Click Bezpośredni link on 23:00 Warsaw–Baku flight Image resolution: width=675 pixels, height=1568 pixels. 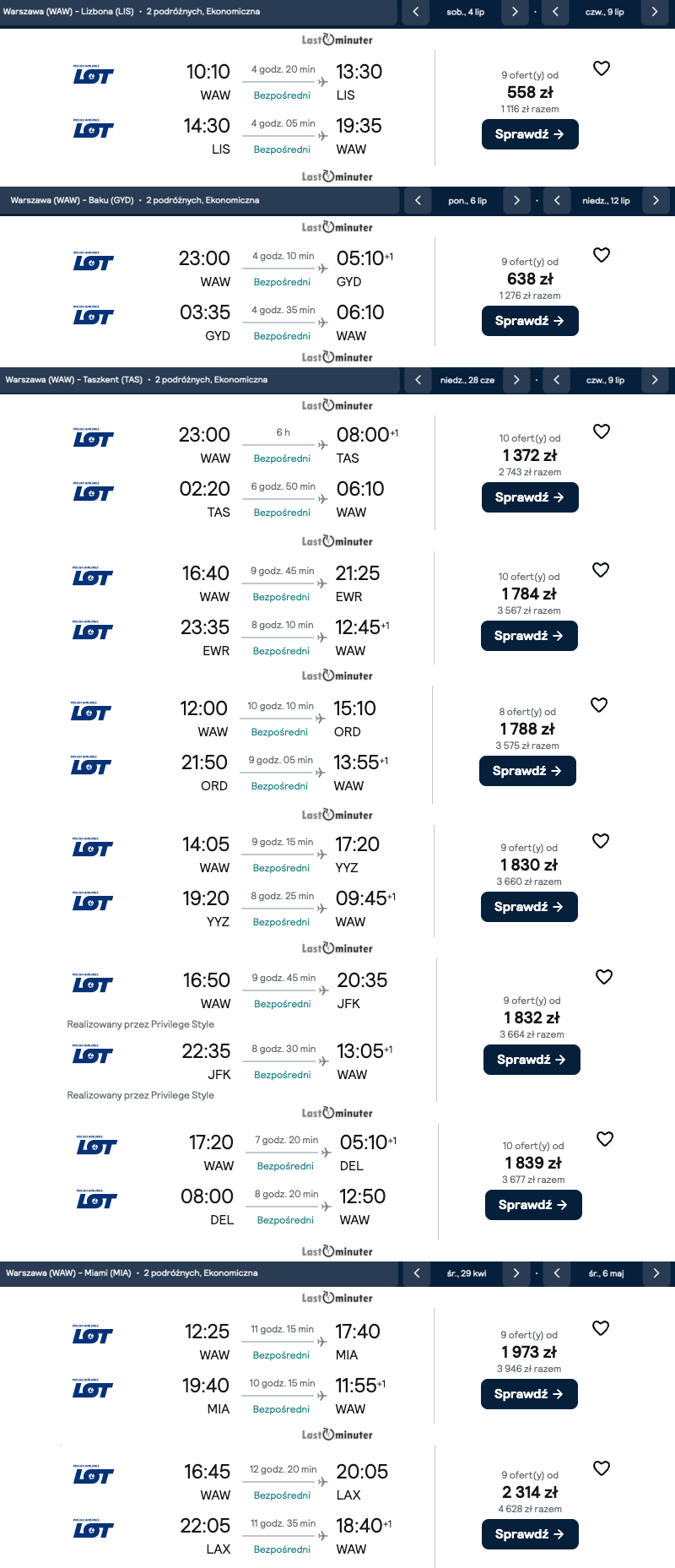coord(282,282)
